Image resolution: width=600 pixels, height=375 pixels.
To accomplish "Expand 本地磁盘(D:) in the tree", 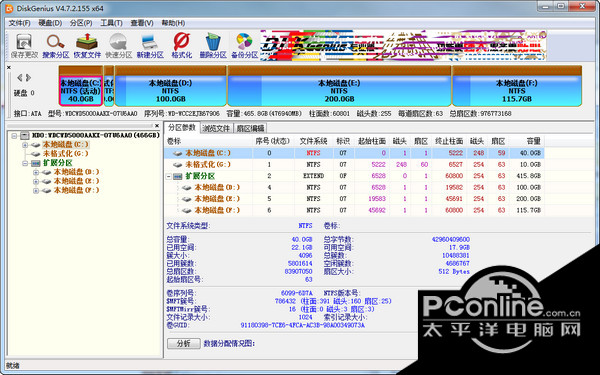I will click(36, 172).
